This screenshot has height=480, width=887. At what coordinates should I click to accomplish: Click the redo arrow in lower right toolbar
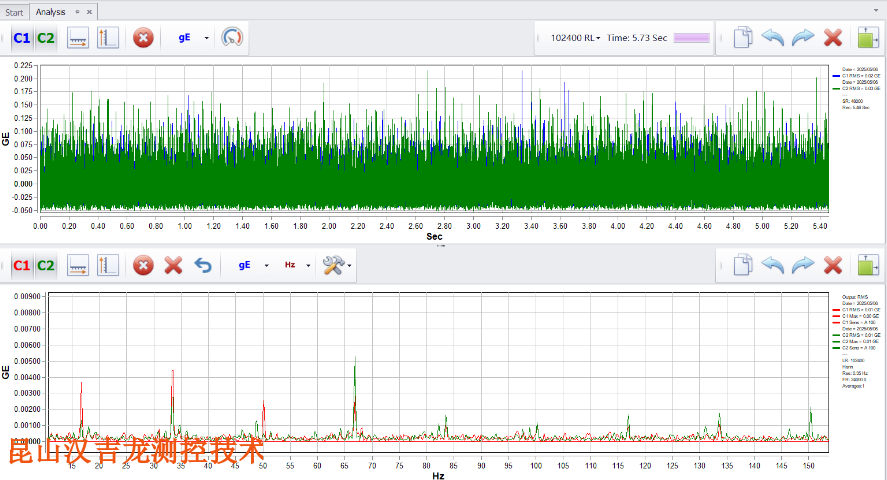[802, 265]
